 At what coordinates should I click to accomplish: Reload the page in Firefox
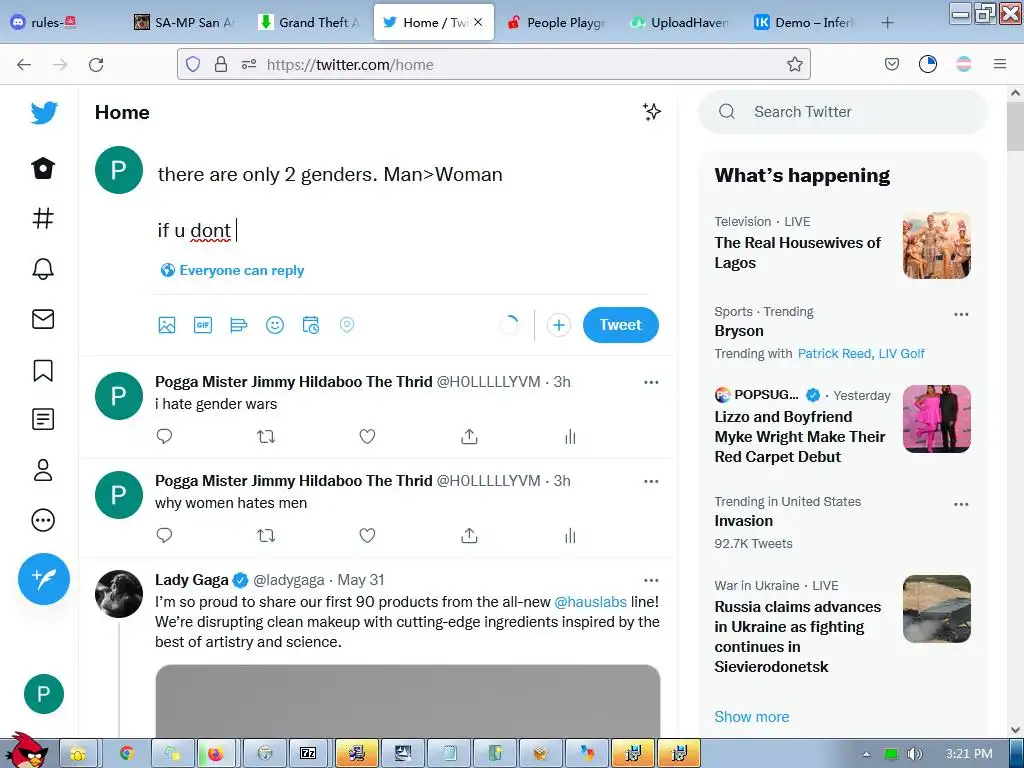pos(96,64)
